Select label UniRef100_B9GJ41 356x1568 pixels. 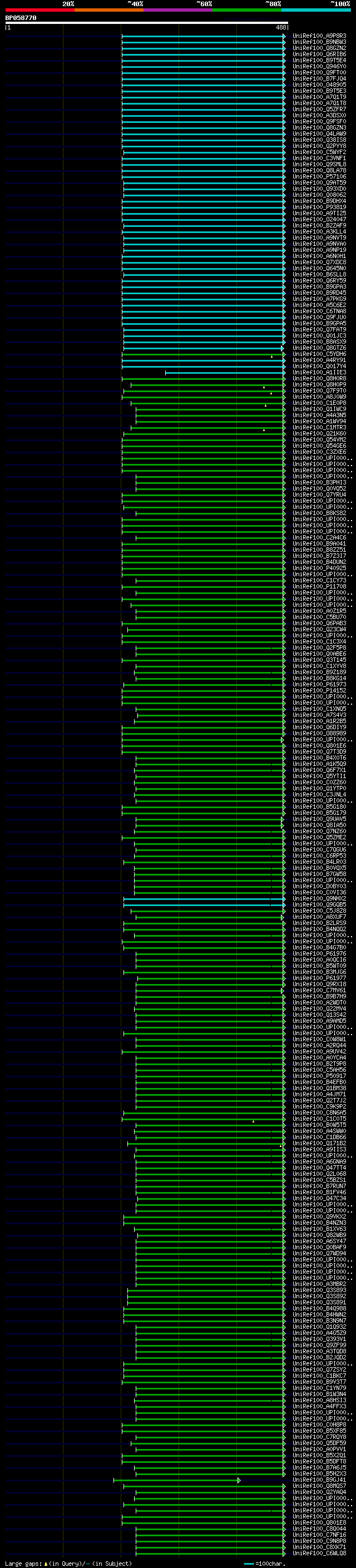pos(319,1480)
